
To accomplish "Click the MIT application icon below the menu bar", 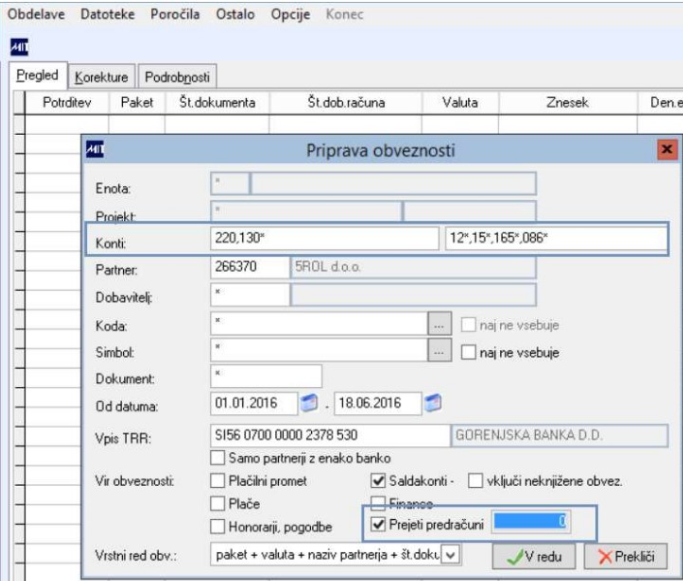I will pos(18,45).
